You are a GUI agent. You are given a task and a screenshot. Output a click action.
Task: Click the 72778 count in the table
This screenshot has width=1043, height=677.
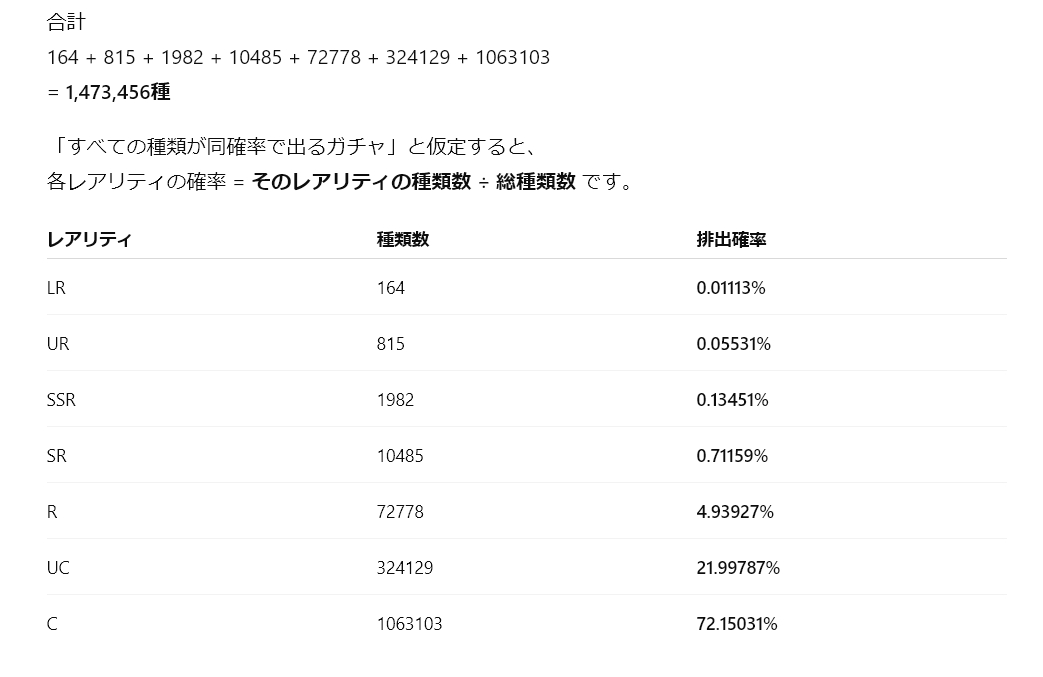click(400, 512)
